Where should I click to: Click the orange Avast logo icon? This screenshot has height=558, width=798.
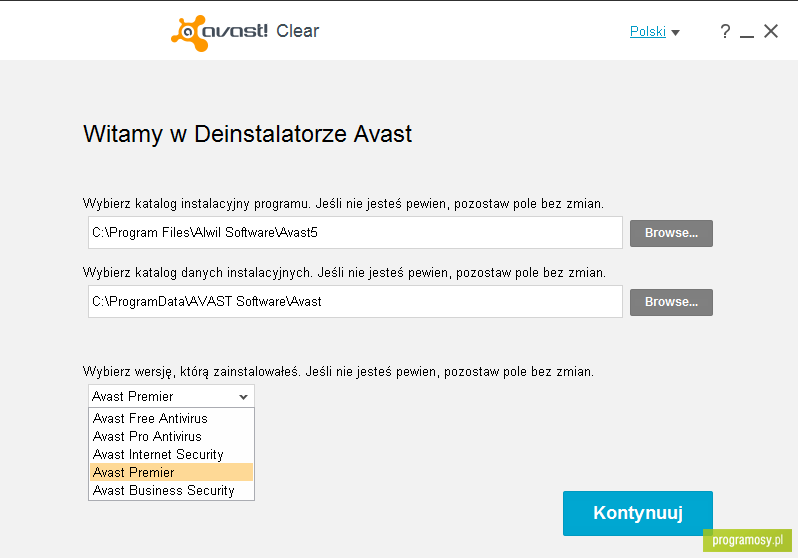point(189,33)
